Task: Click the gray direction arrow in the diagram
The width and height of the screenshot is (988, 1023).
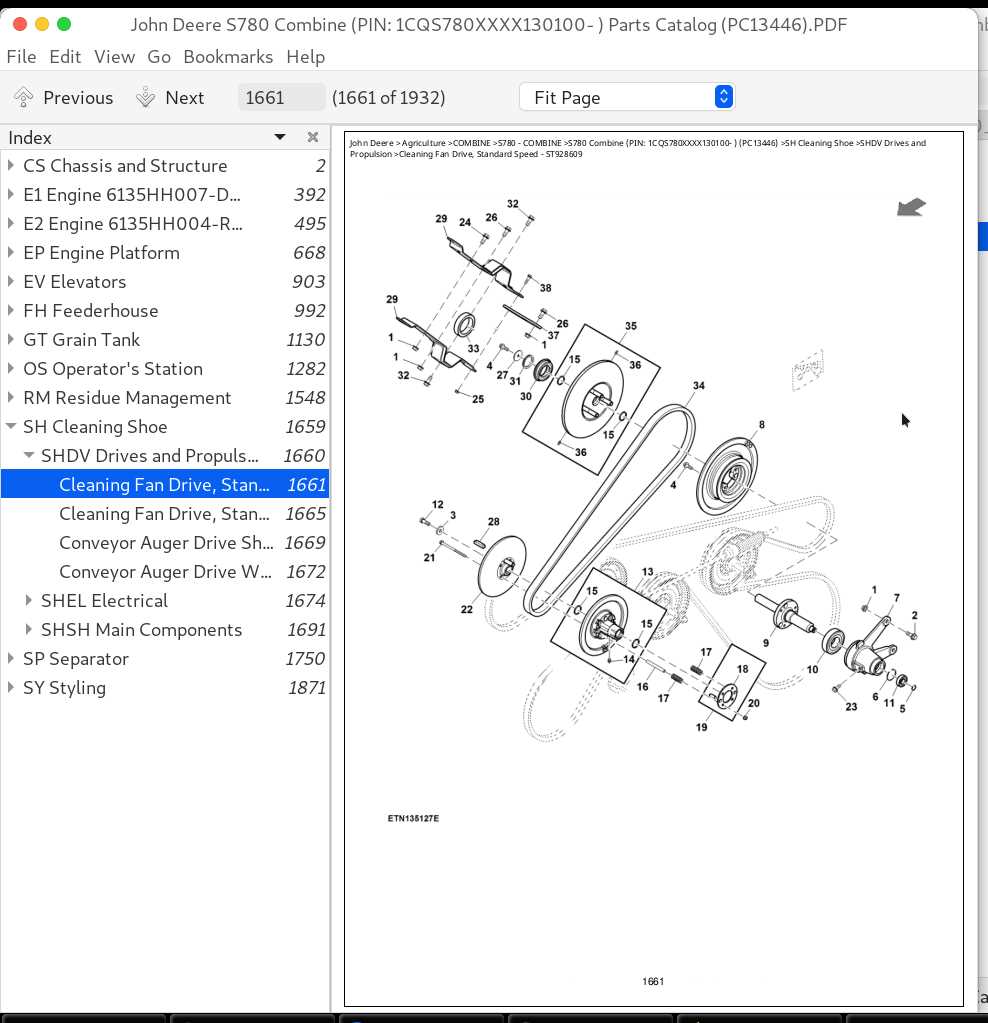Action: pyautogui.click(x=911, y=207)
